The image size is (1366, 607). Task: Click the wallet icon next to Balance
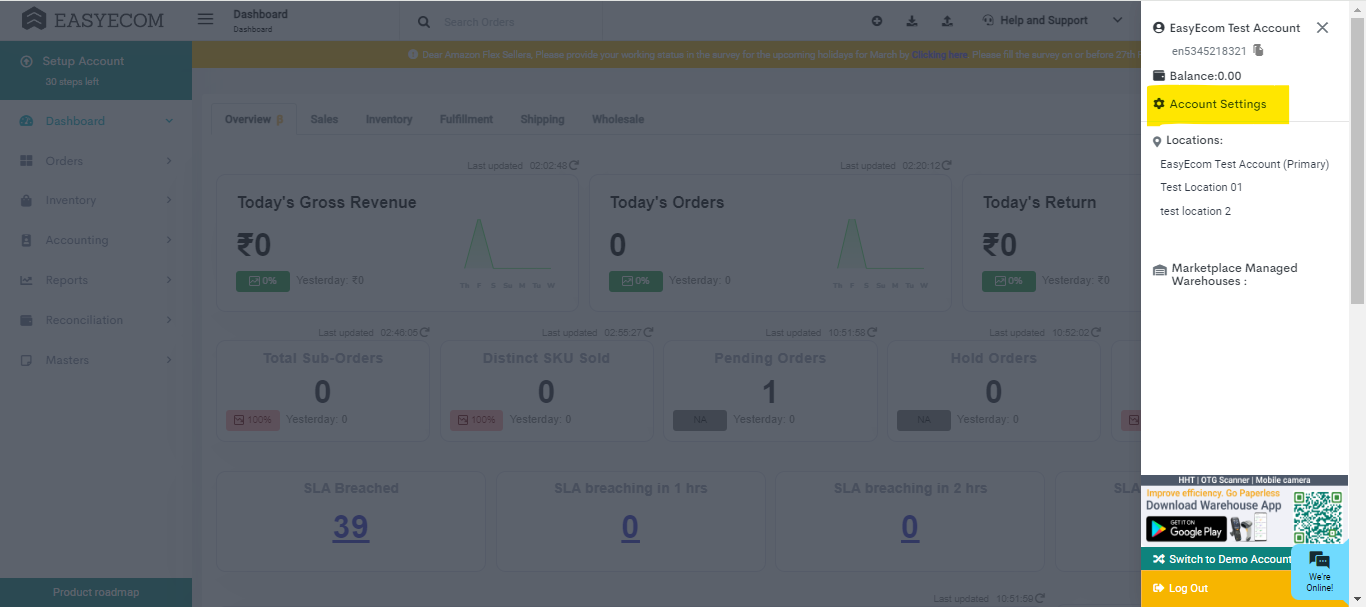(x=1159, y=76)
